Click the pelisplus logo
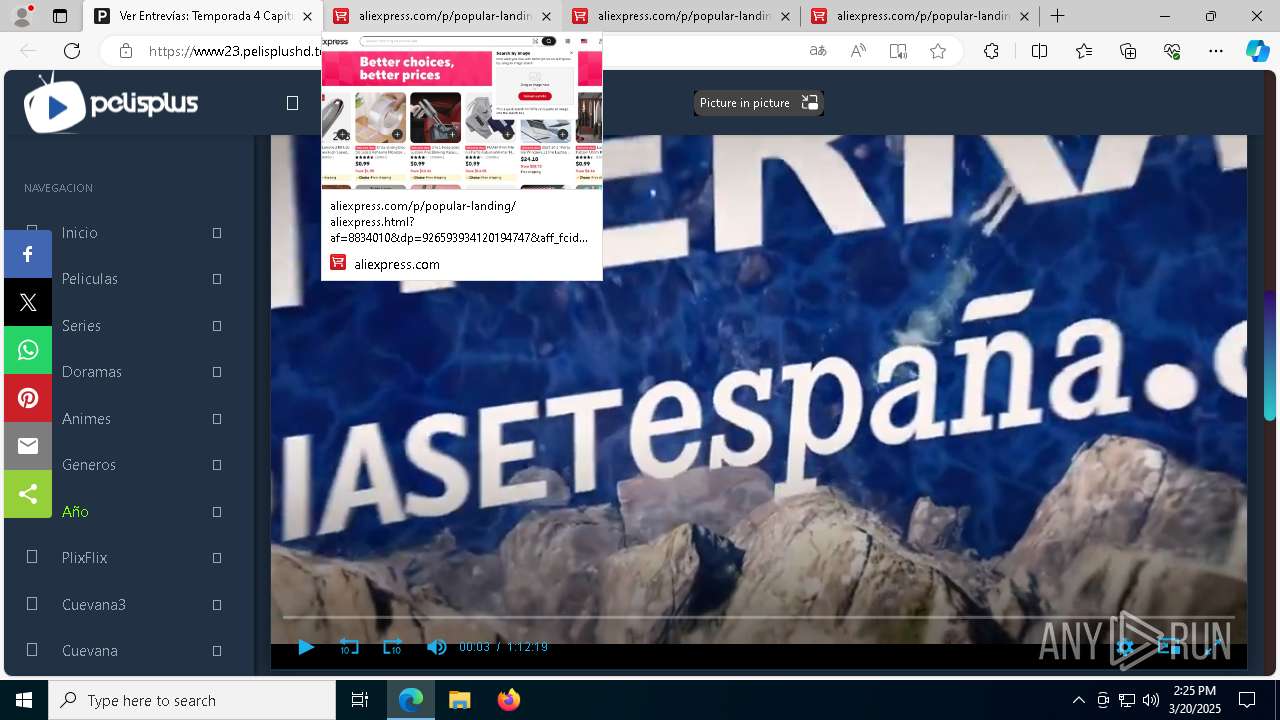The image size is (1280, 720). tap(111, 104)
